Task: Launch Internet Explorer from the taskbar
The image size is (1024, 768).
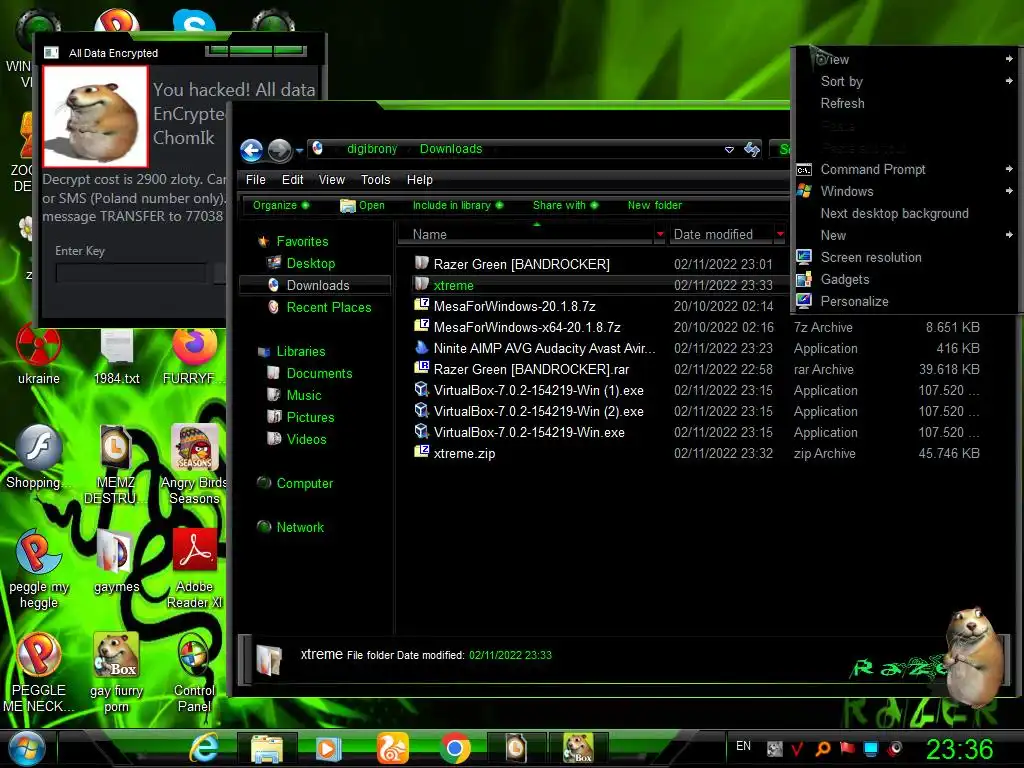Action: coord(204,748)
